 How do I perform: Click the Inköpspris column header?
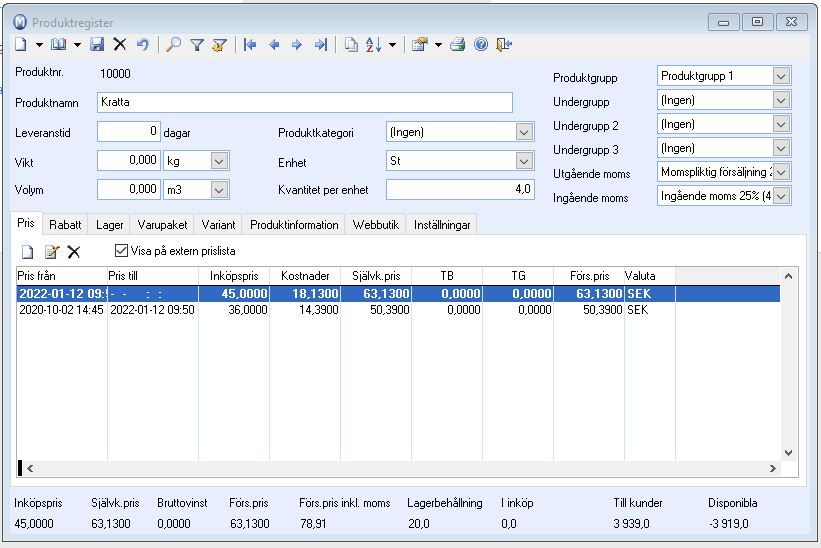point(236,275)
